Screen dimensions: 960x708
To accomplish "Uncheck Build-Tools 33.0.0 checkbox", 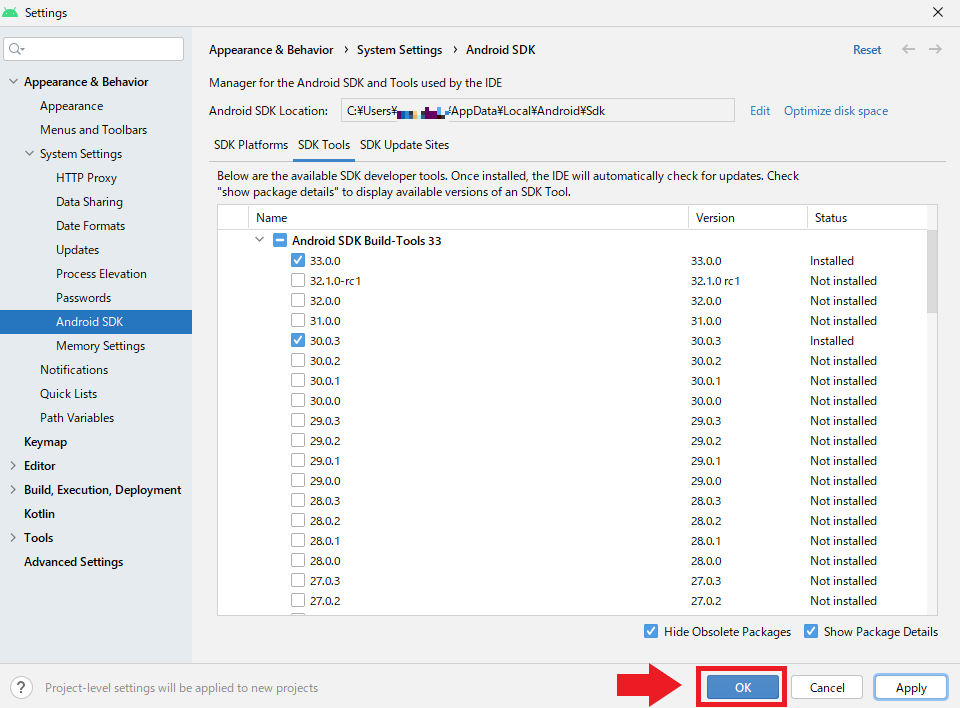I will (x=298, y=260).
